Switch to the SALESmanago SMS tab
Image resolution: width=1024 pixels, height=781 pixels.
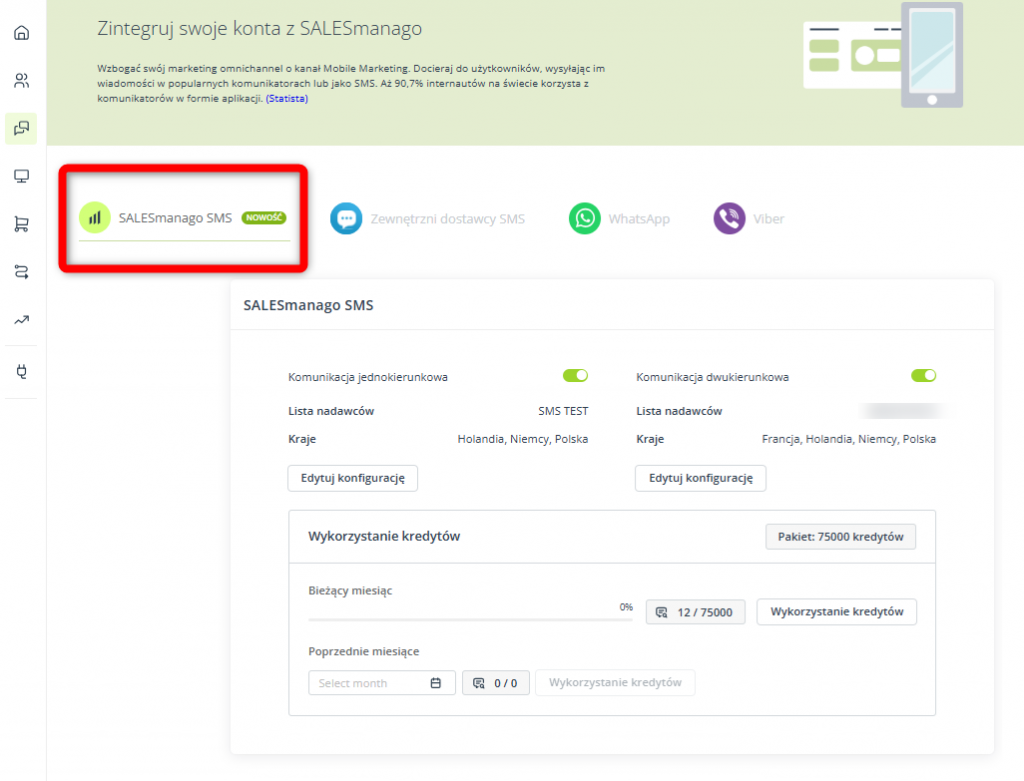(x=184, y=219)
